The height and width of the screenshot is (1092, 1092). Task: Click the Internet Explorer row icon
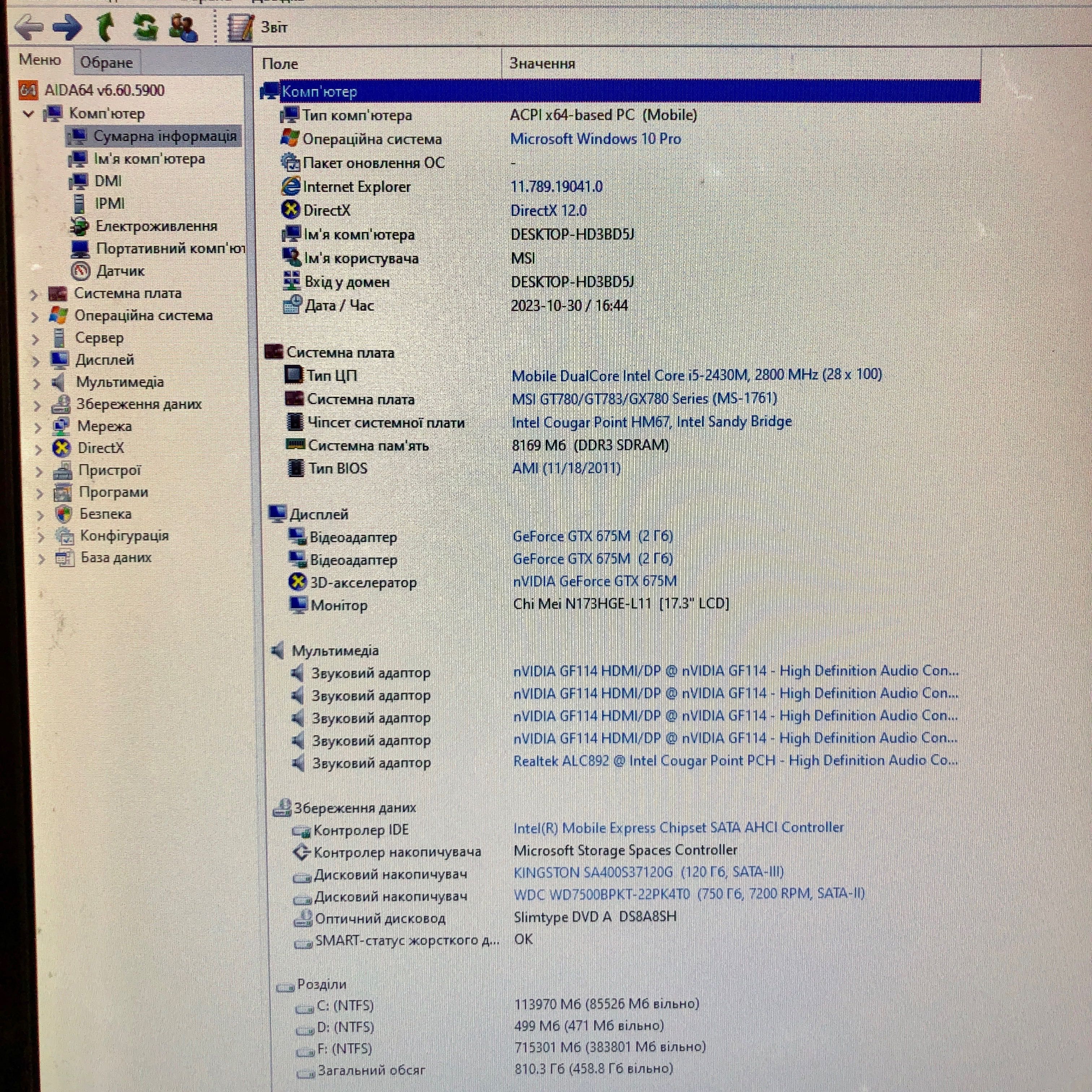click(x=291, y=186)
